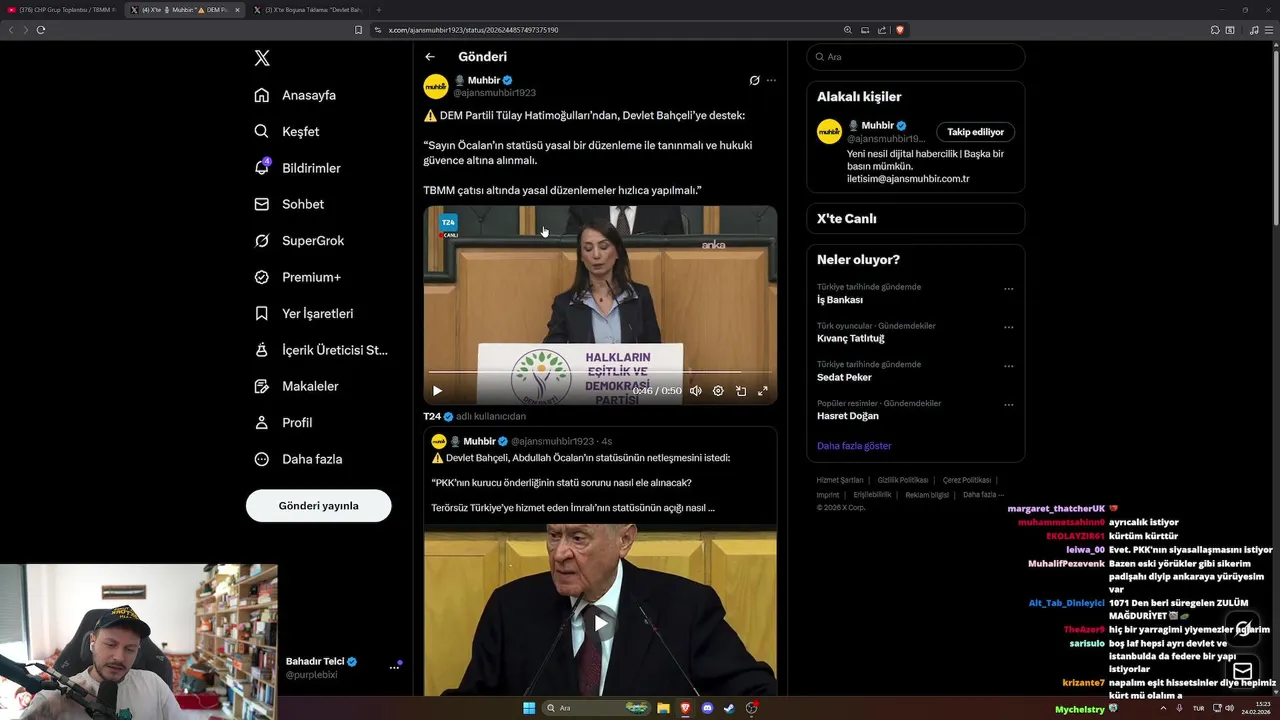
Task: Open Bildirimler notifications
Action: [x=297, y=168]
